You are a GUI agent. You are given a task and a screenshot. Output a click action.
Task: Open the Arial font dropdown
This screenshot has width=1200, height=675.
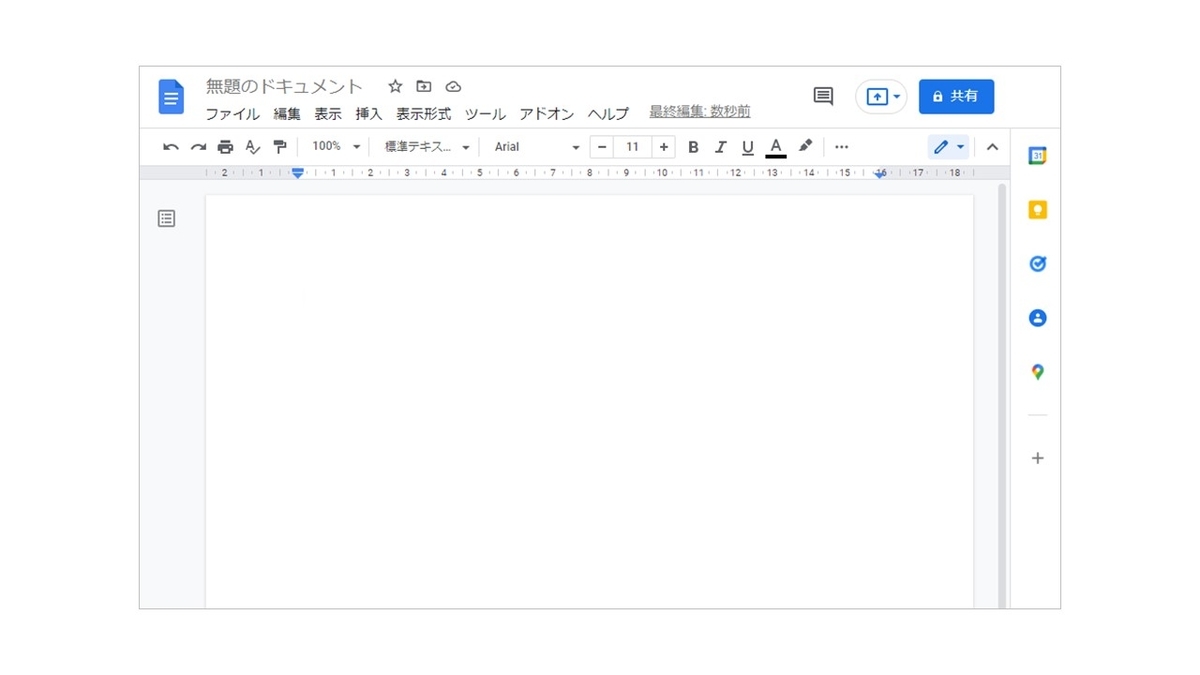pos(537,147)
